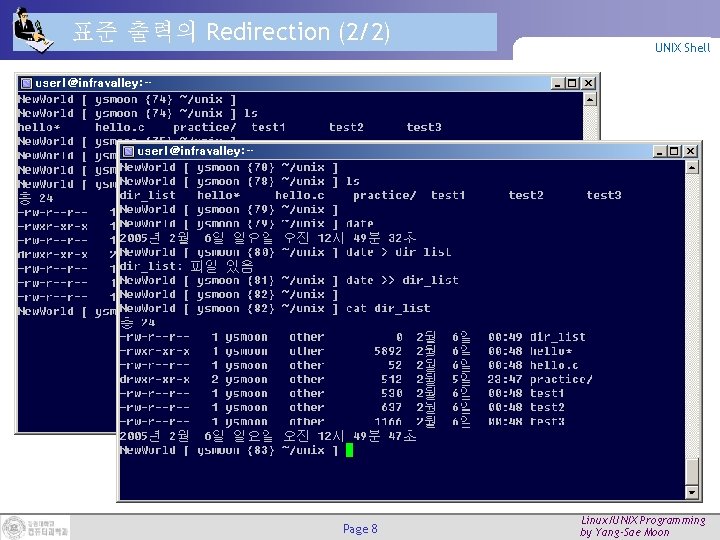Click 'hello.c' in front terminal ls output

click(x=300, y=196)
